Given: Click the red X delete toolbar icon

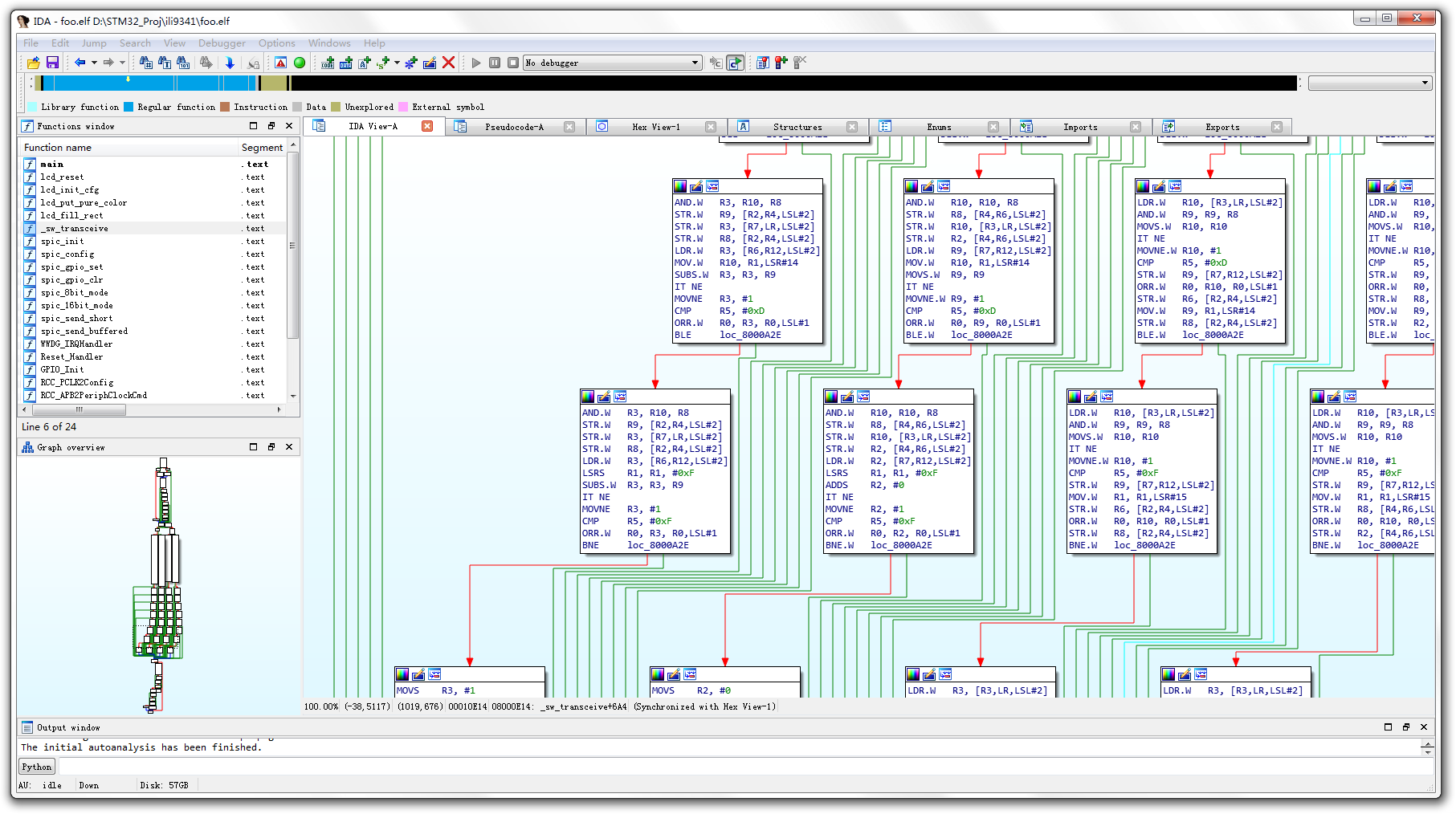Looking at the screenshot, I should click(x=449, y=63).
